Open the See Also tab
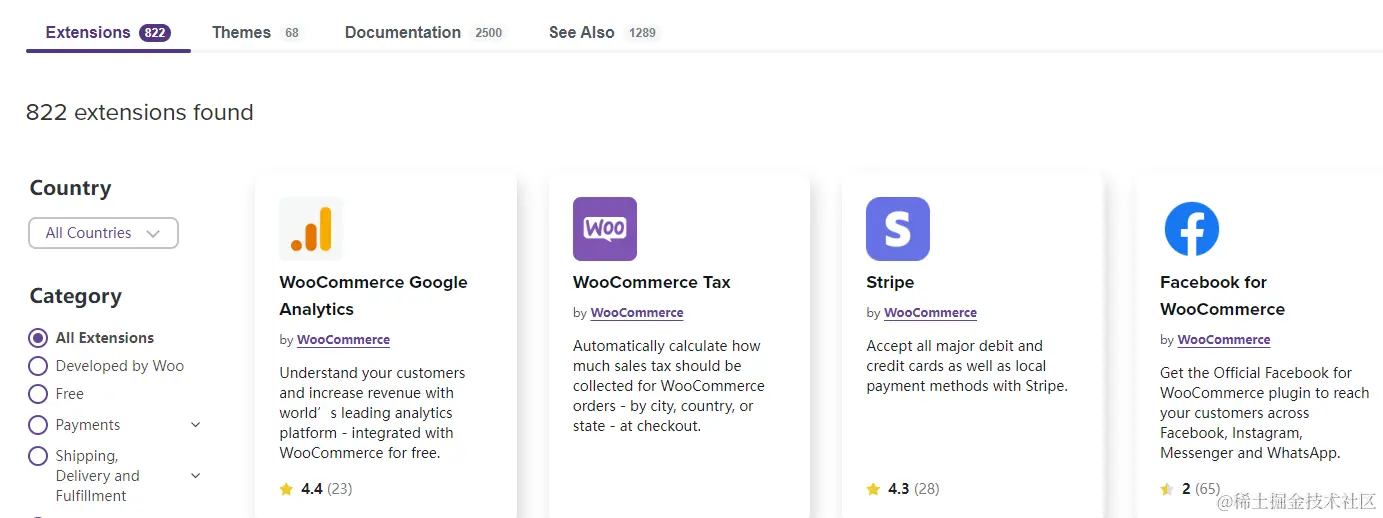Screen dimensions: 1383x518 point(604,32)
